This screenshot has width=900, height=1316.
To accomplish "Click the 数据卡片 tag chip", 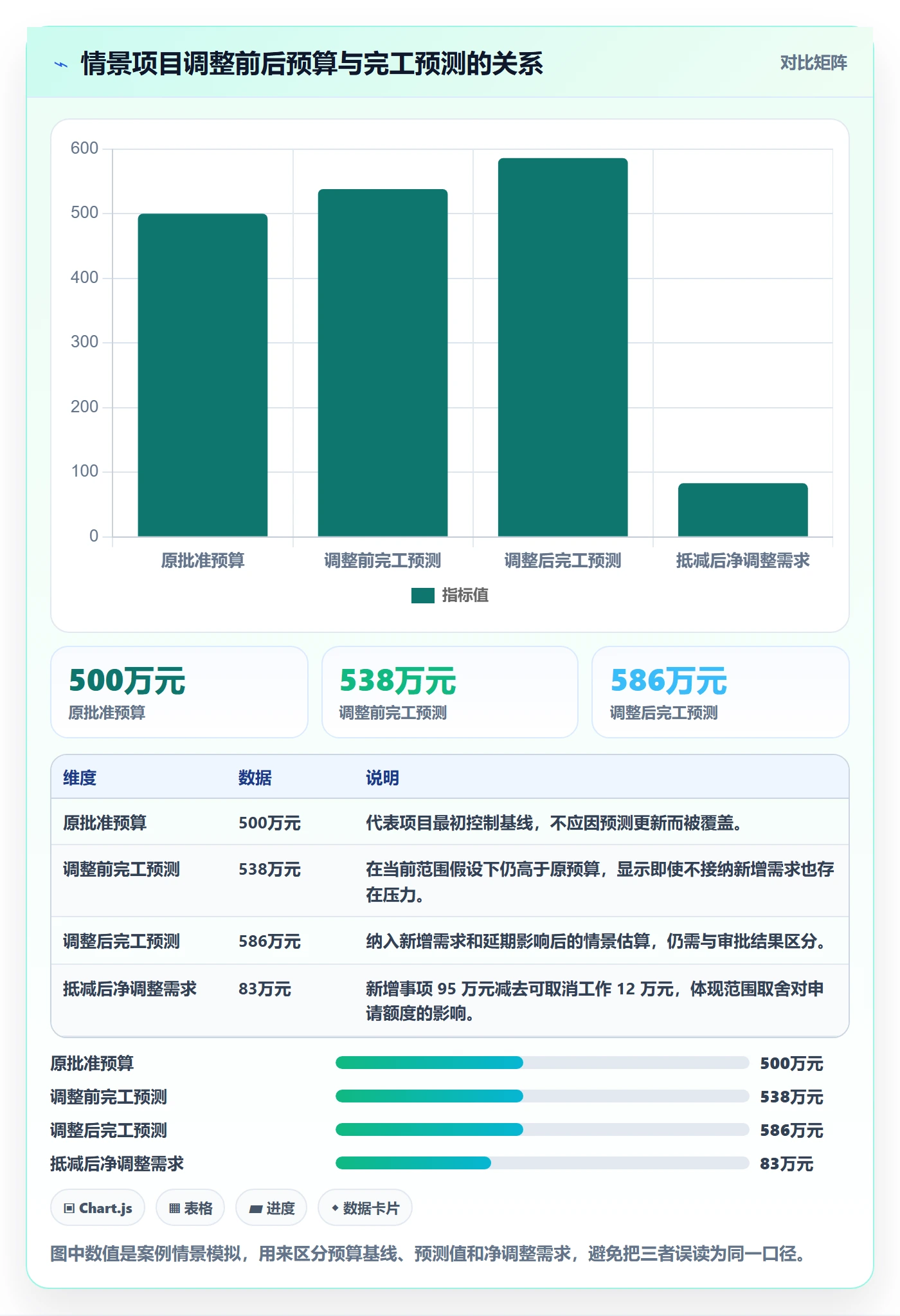I will (x=365, y=1208).
